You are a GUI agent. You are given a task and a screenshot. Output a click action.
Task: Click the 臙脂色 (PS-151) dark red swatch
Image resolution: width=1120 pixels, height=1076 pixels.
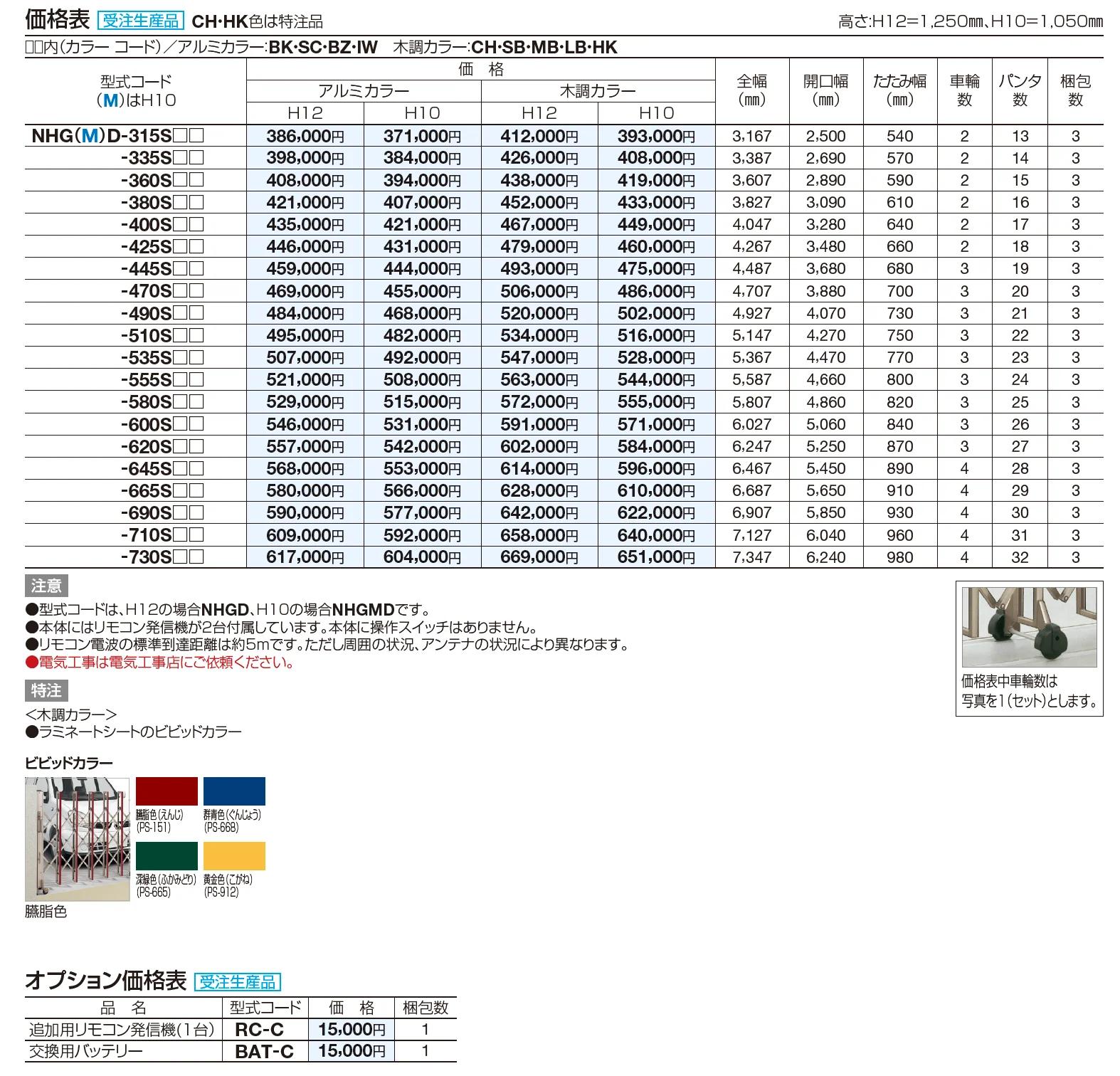pos(167,791)
